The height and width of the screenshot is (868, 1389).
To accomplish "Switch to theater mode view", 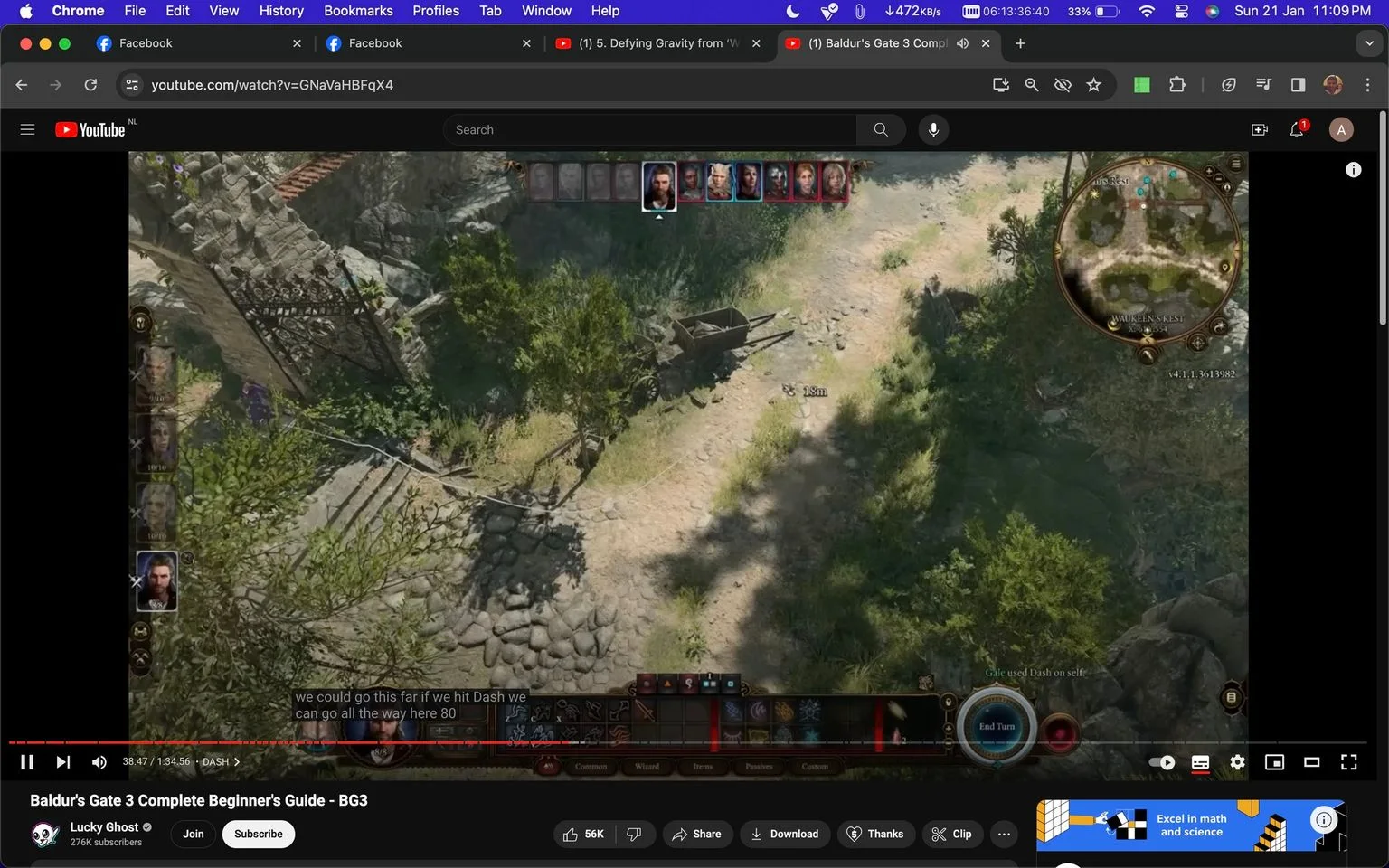I will [1311, 762].
